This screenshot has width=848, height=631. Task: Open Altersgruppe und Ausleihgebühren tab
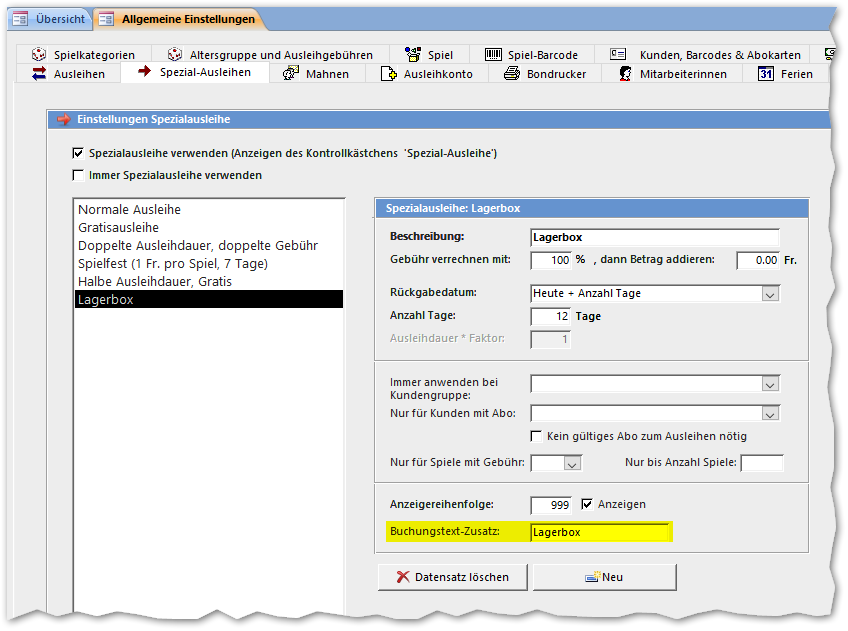[270, 55]
